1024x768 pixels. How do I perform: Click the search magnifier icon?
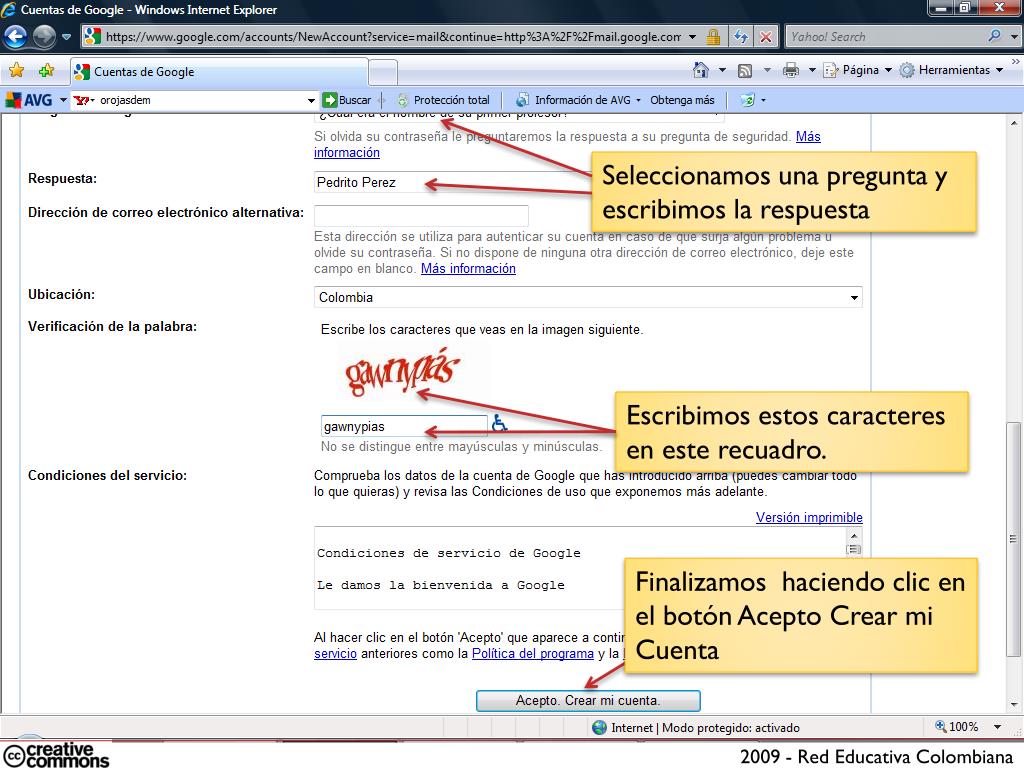pyautogui.click(x=995, y=37)
